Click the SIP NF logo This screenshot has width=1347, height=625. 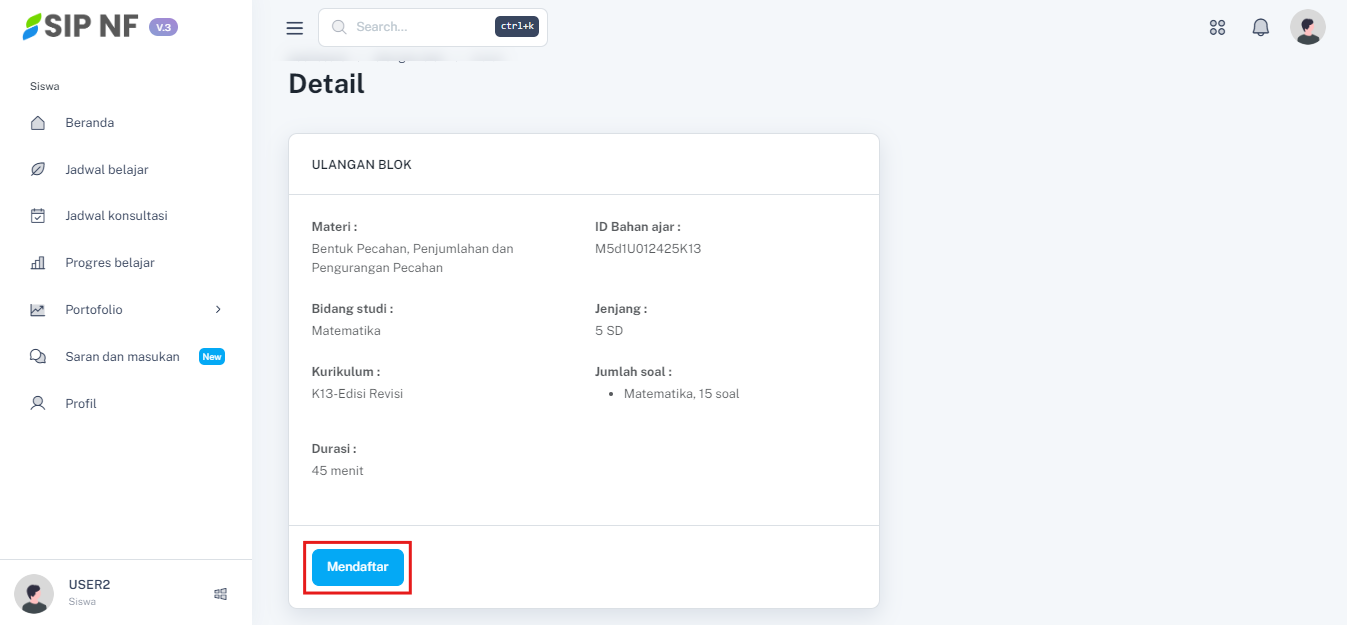coord(82,27)
